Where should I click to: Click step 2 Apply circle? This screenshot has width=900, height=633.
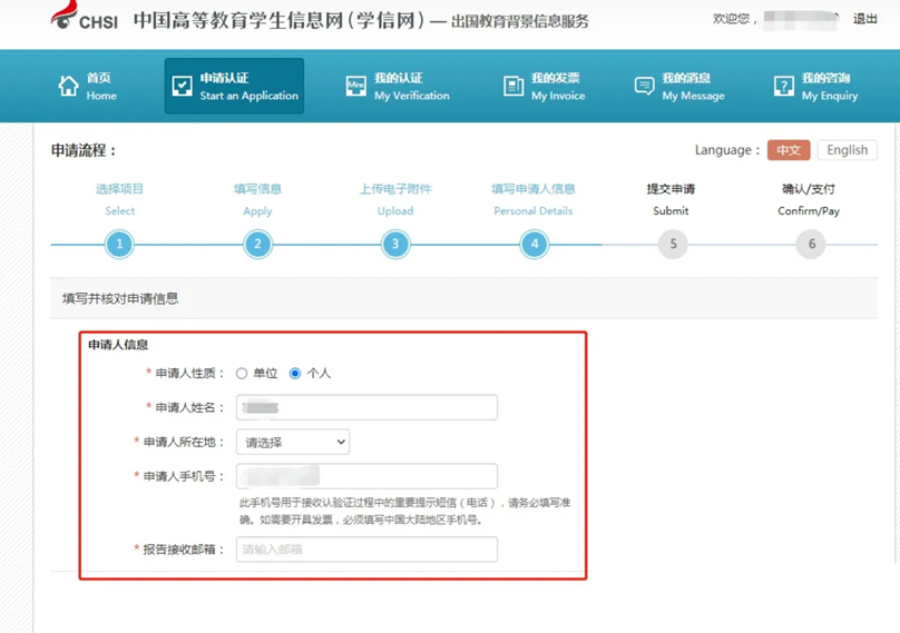pos(258,244)
